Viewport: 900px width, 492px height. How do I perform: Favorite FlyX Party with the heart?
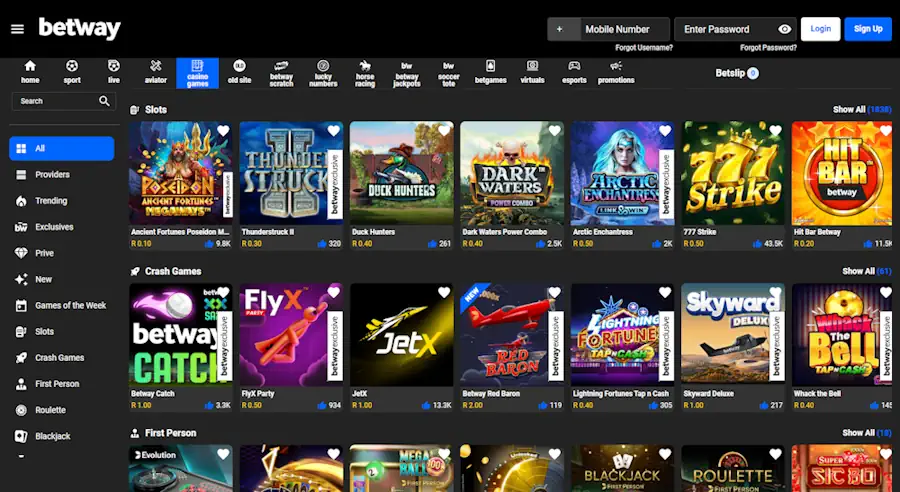(333, 293)
